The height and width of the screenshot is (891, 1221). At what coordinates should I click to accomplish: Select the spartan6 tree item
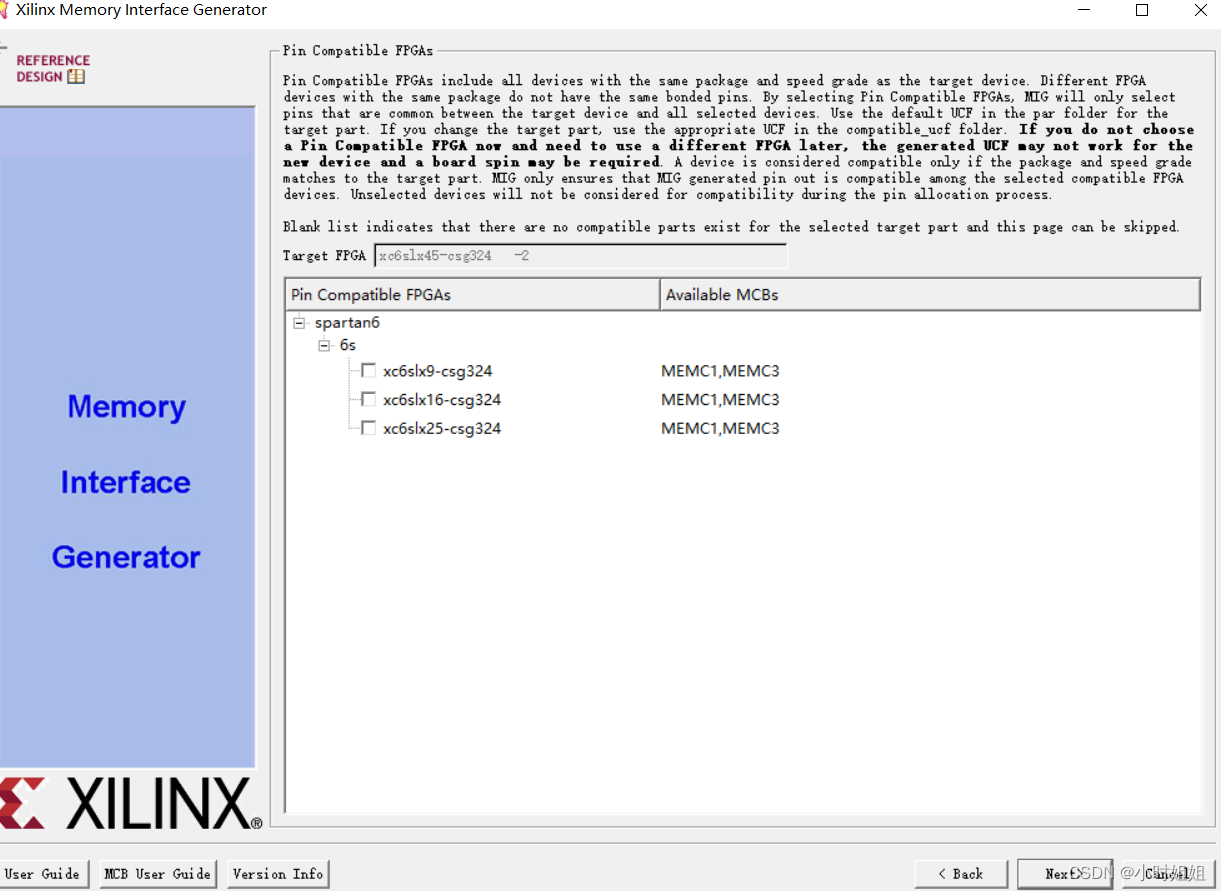click(x=347, y=322)
